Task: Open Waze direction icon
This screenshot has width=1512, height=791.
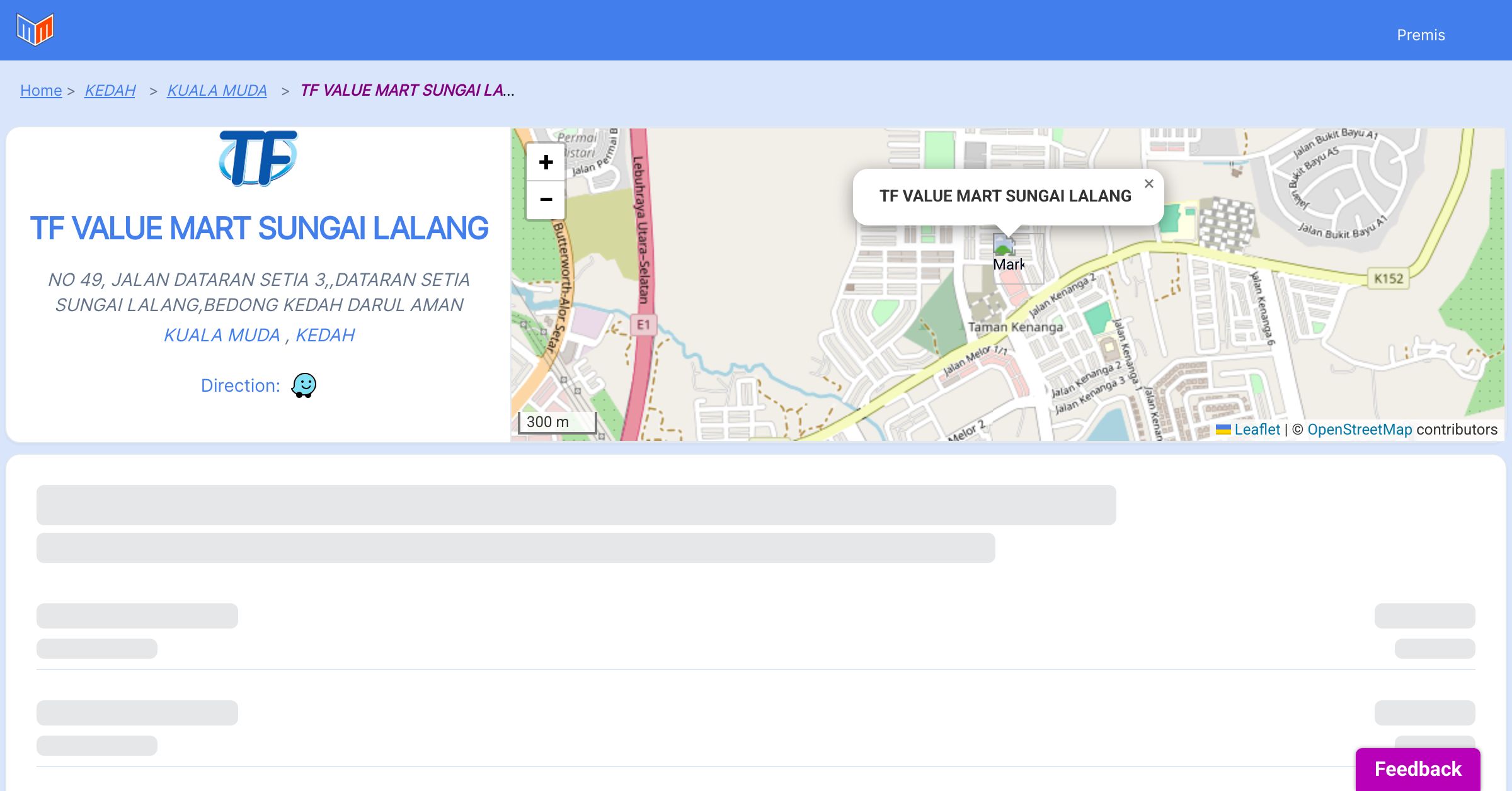Action: click(x=304, y=385)
